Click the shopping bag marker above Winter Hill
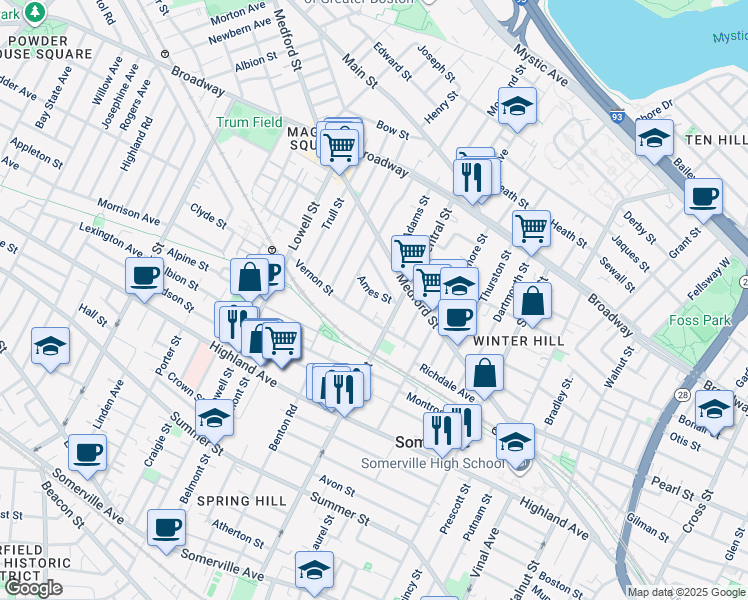Screen dimensions: 748x600 point(534,301)
